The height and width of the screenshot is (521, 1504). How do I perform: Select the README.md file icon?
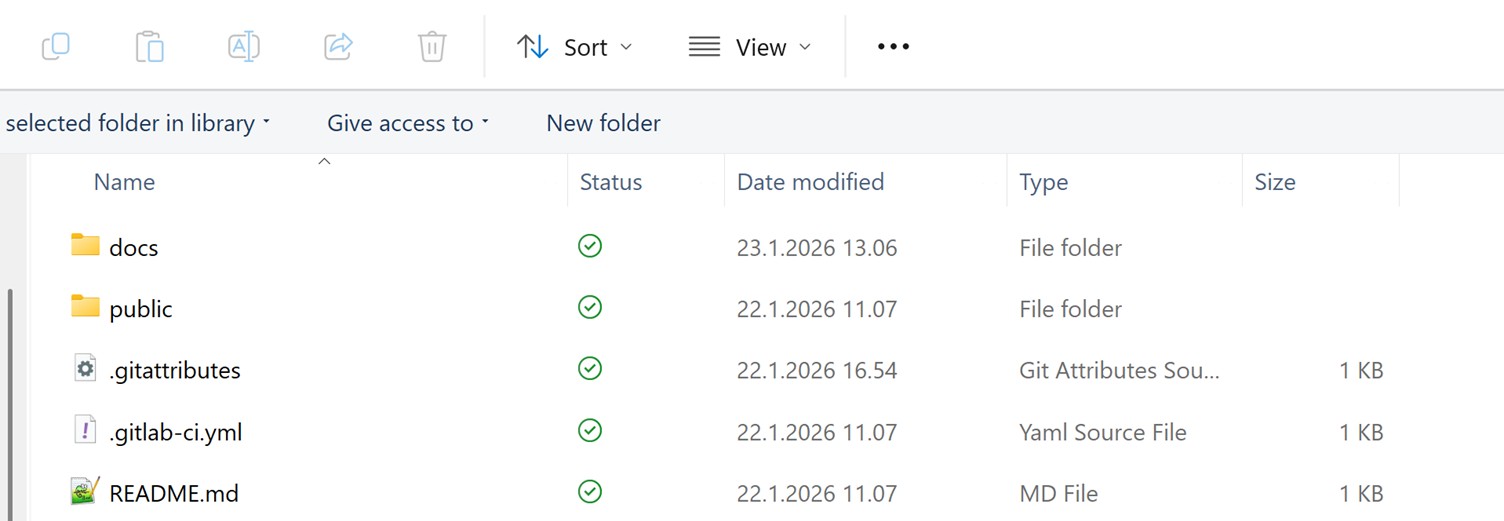click(x=86, y=492)
